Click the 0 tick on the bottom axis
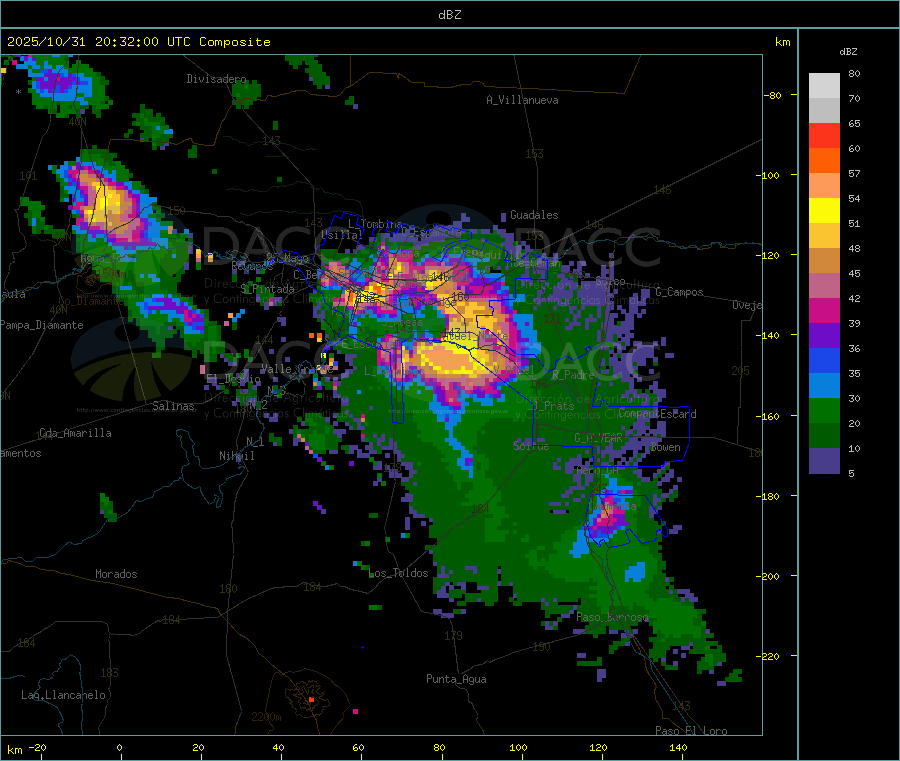 (119, 747)
